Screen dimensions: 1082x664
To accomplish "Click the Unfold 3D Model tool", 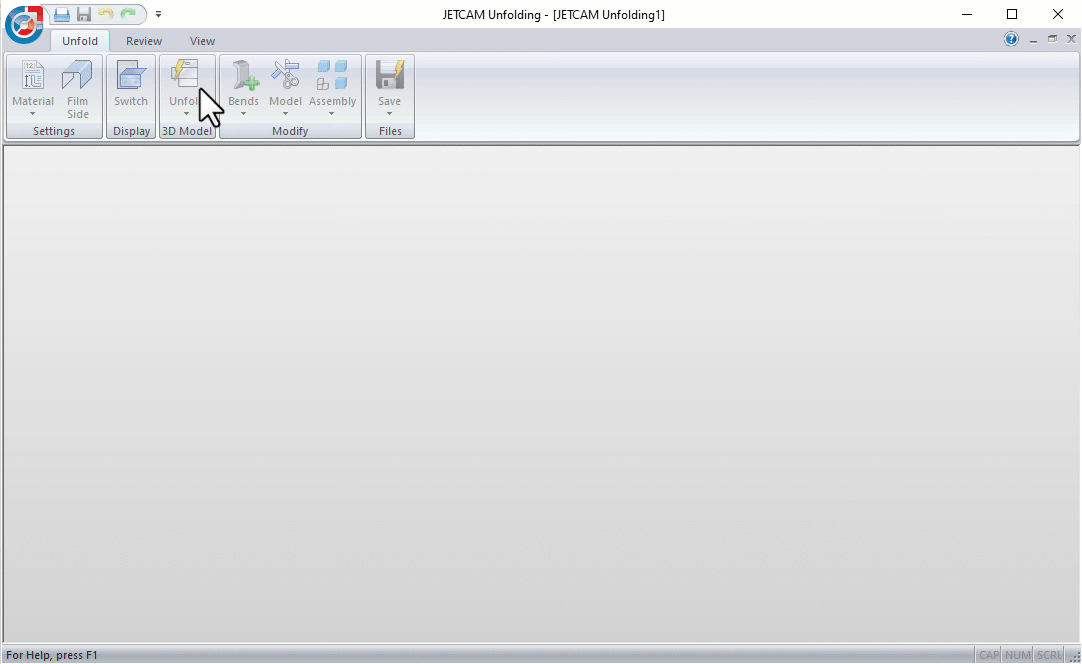I will [x=185, y=88].
